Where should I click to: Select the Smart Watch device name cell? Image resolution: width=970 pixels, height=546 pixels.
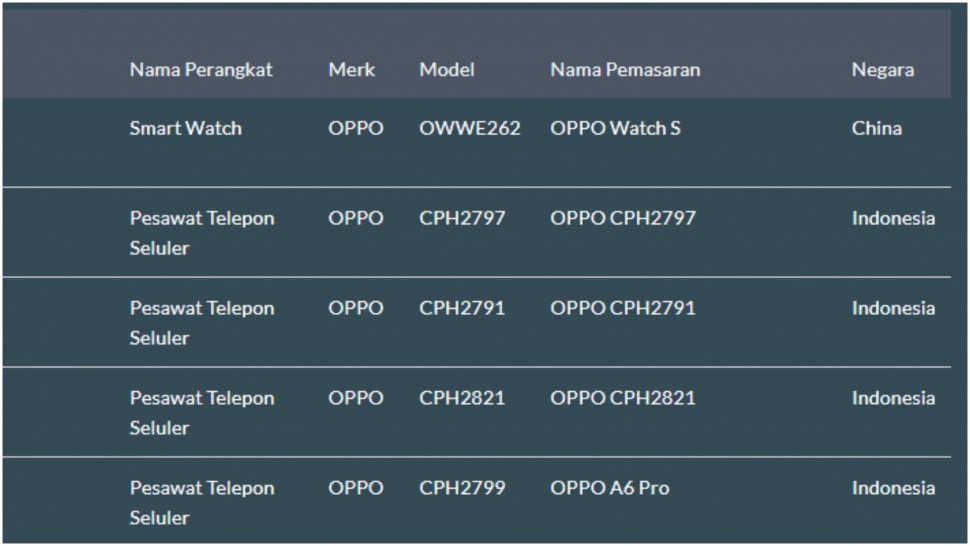pos(185,128)
